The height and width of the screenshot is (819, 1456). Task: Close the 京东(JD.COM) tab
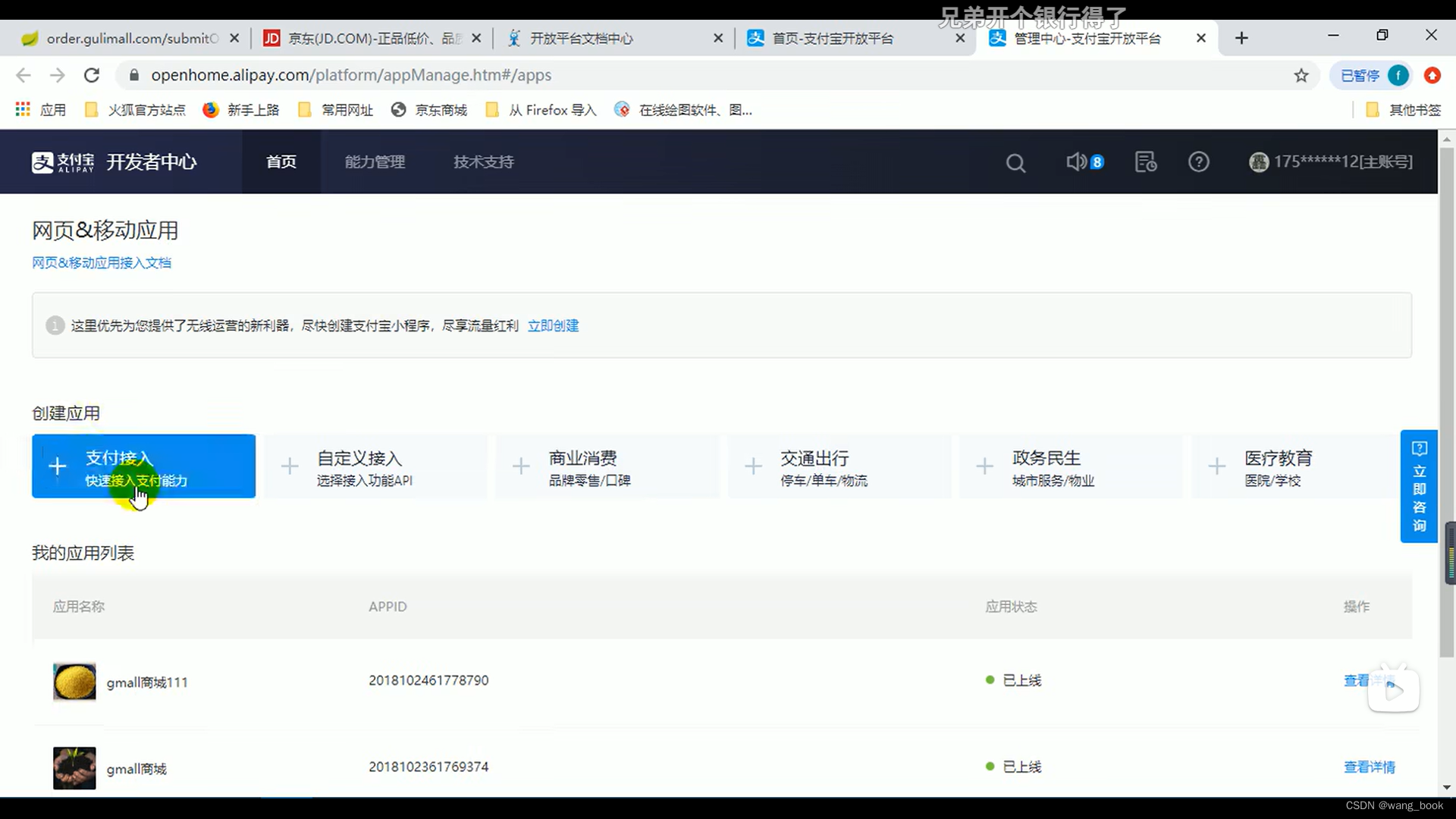(476, 38)
